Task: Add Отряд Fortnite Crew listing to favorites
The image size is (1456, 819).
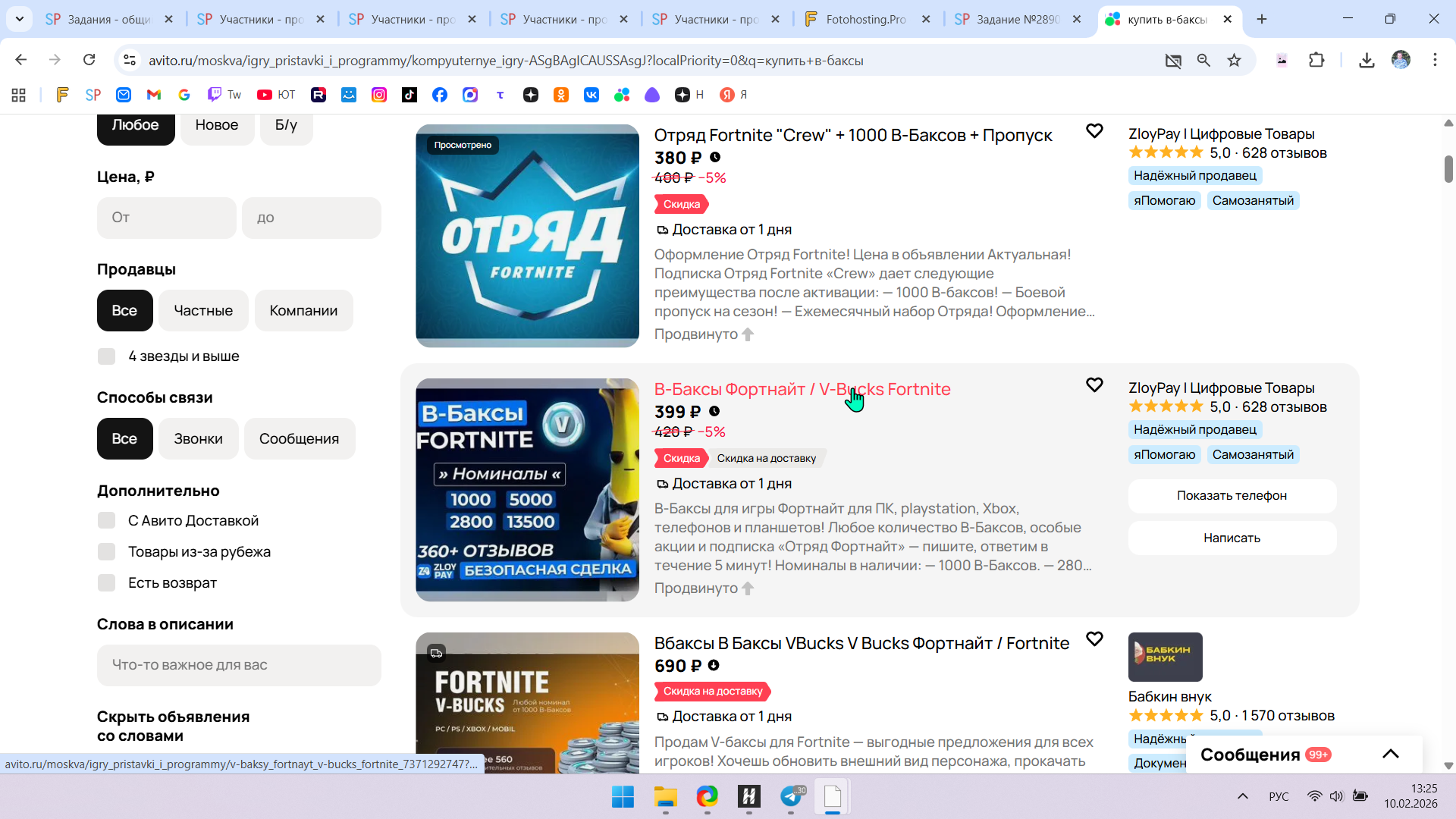Action: [x=1094, y=131]
